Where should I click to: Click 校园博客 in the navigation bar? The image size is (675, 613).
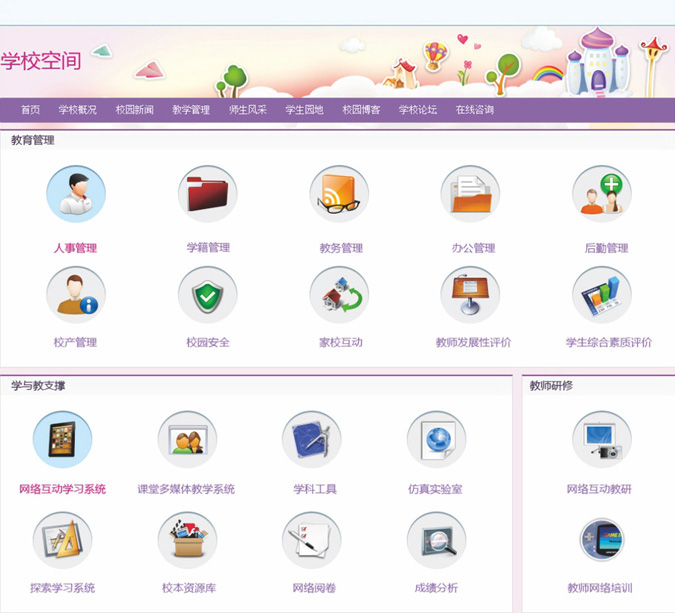point(361,110)
